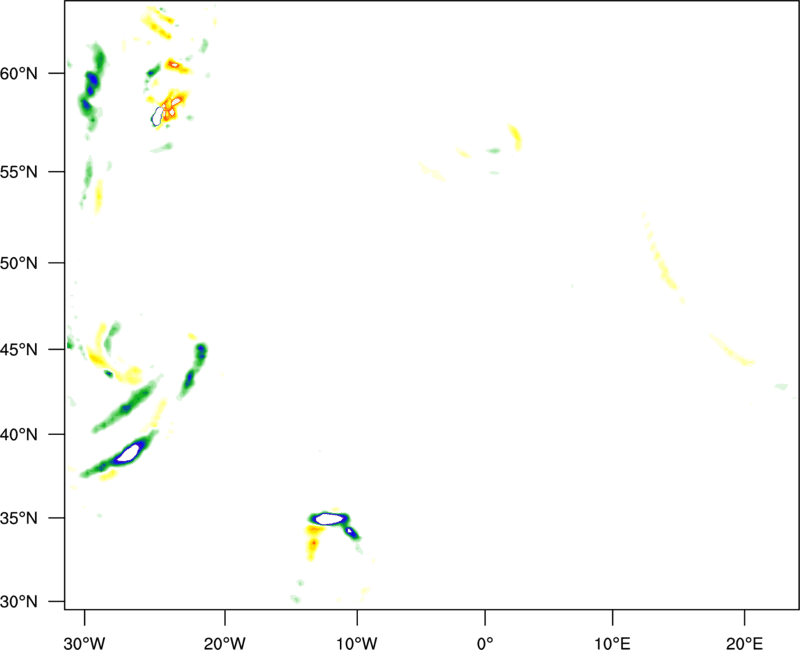This screenshot has width=800, height=650.
Task: Click the 55°N latitude axis label
Action: [x=19, y=172]
